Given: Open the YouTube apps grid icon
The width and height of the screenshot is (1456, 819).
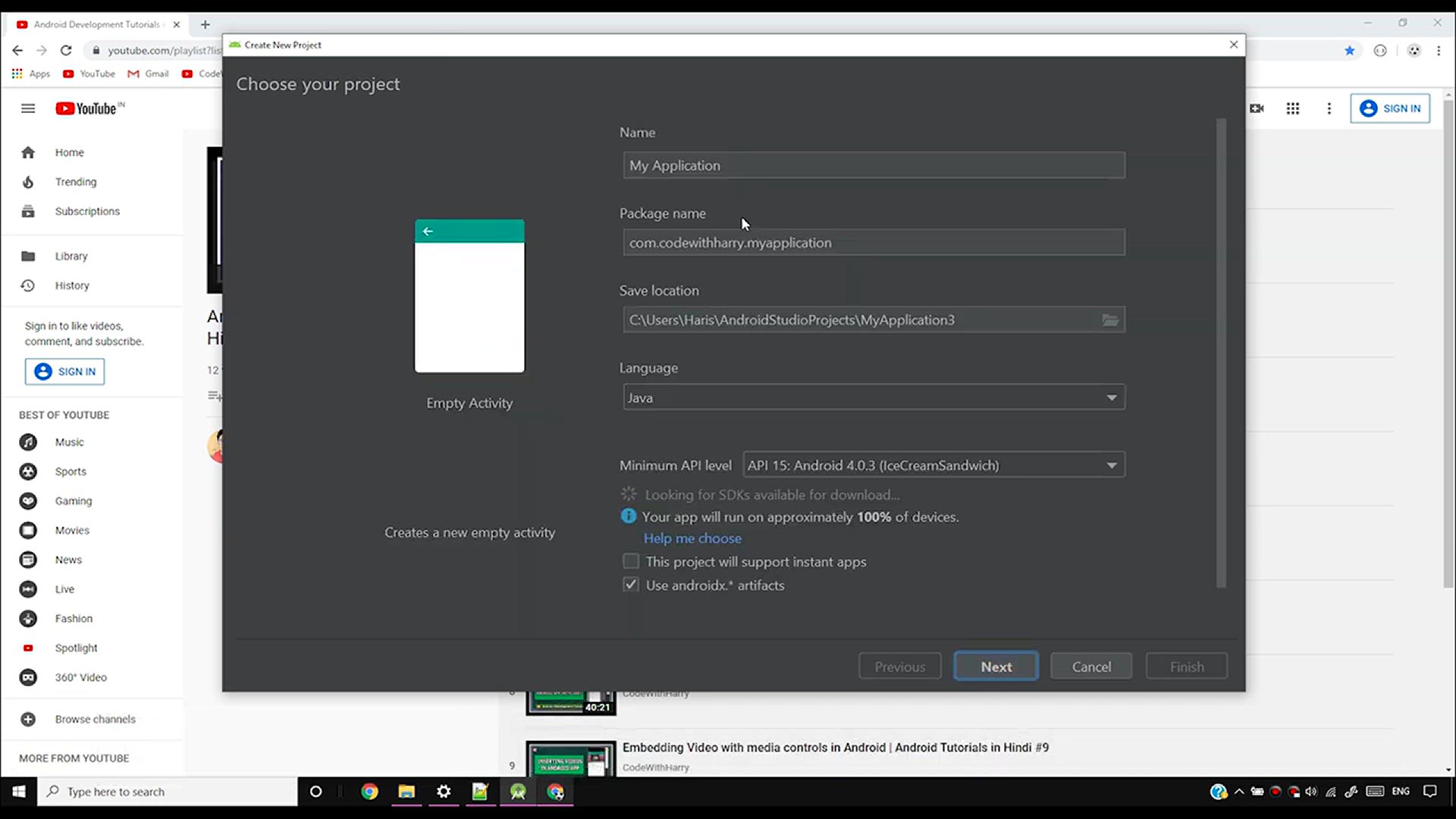Looking at the screenshot, I should [1293, 108].
